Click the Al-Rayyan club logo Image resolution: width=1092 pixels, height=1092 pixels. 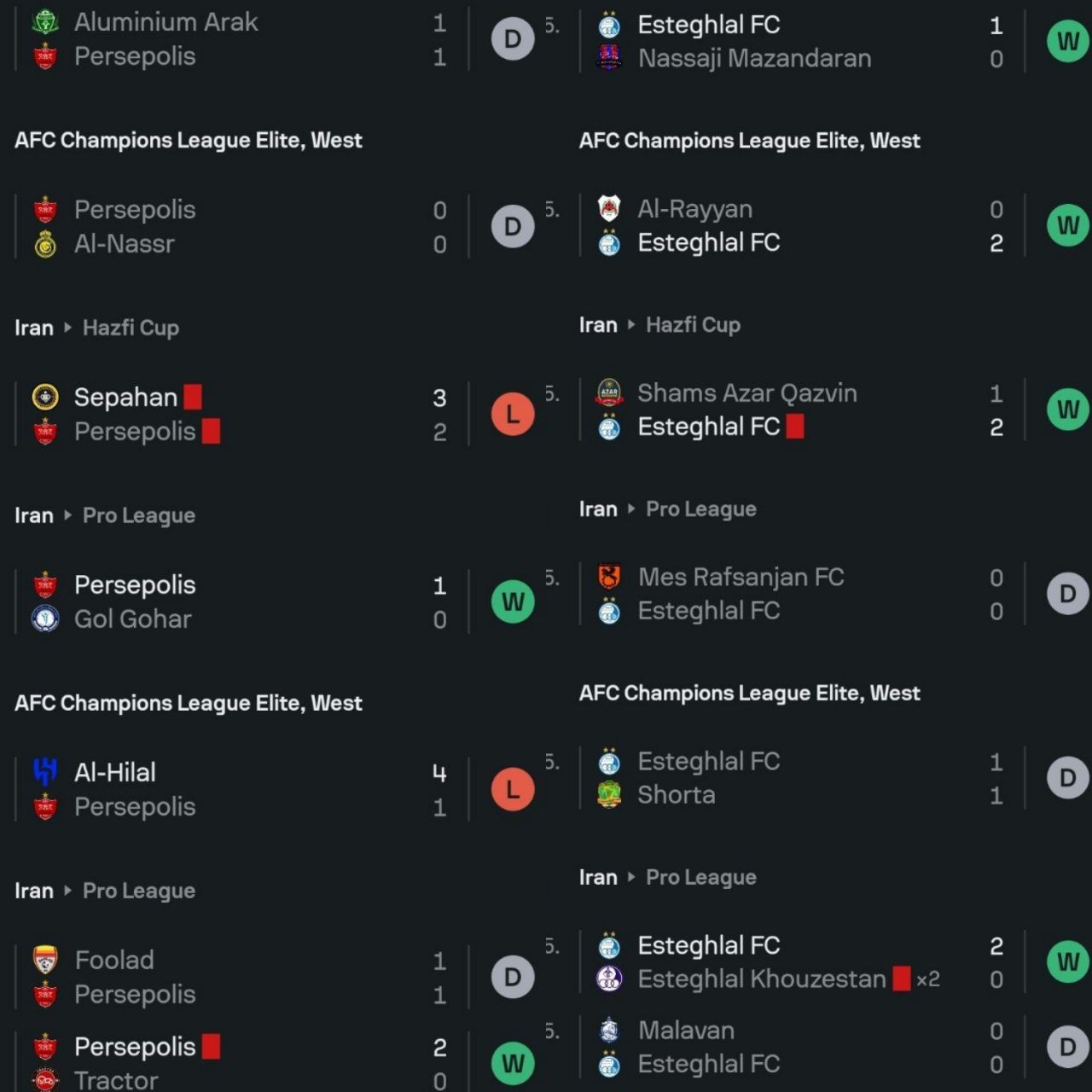point(609,208)
